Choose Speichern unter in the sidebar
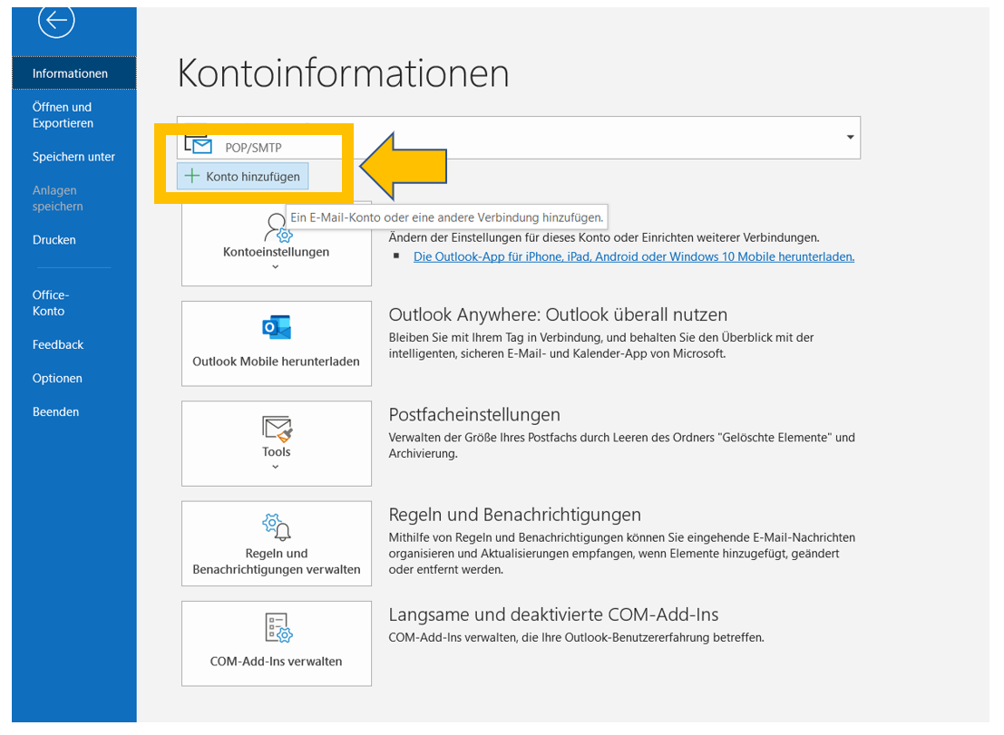 tap(74, 157)
